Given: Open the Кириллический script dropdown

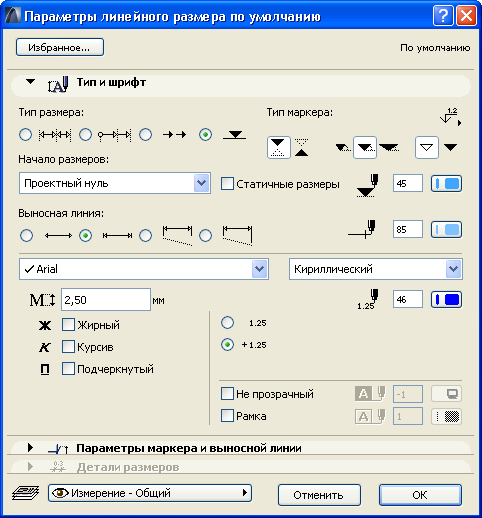Looking at the screenshot, I should point(376,269).
